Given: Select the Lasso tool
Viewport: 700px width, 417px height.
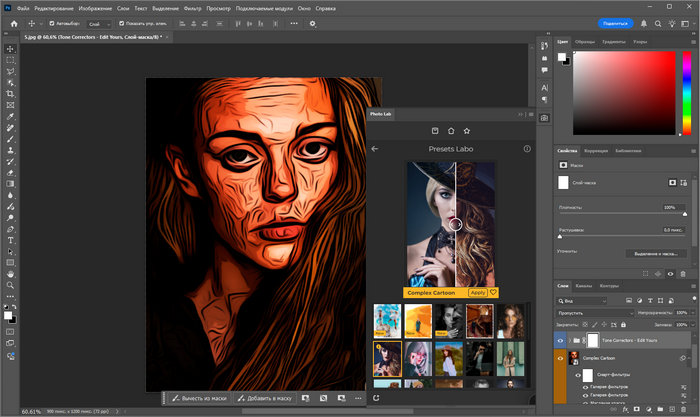Looking at the screenshot, I should [x=10, y=70].
